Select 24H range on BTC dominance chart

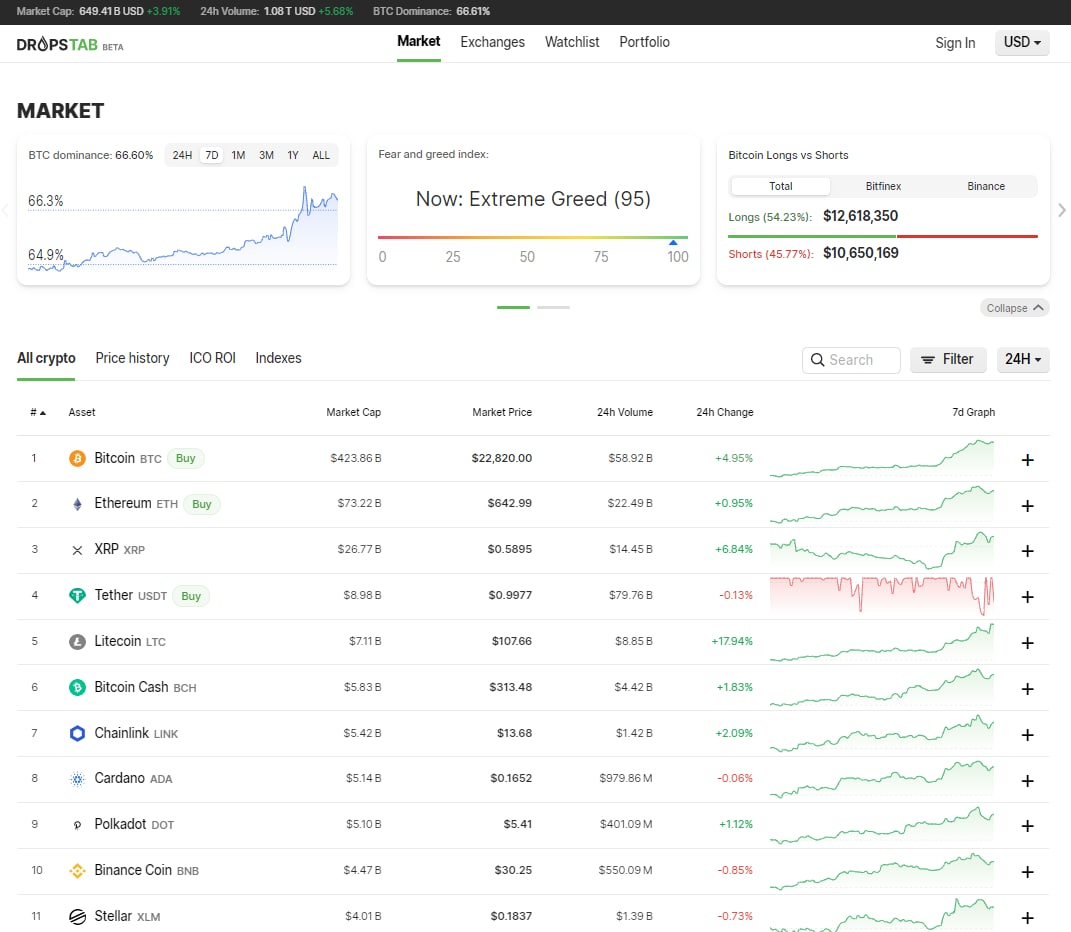(182, 155)
